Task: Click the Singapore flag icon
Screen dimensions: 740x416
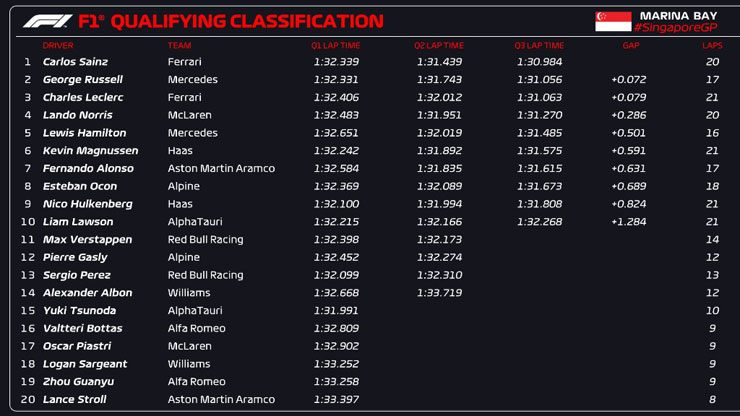Action: tap(613, 21)
